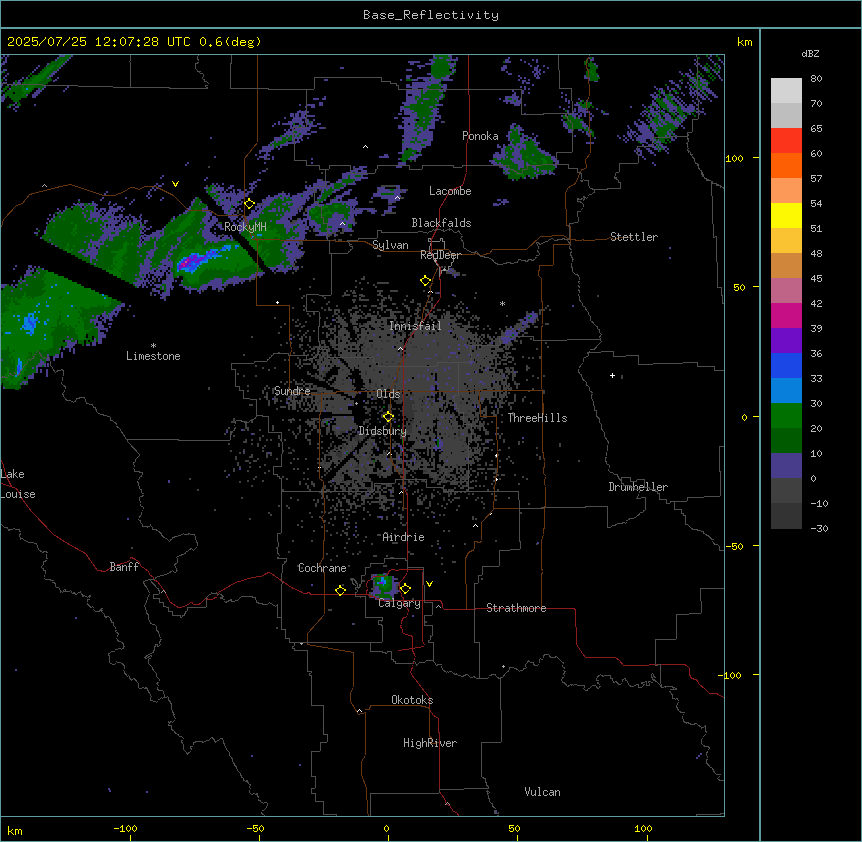The width and height of the screenshot is (862, 842).
Task: Select the Okotoks label
Action: point(412,700)
